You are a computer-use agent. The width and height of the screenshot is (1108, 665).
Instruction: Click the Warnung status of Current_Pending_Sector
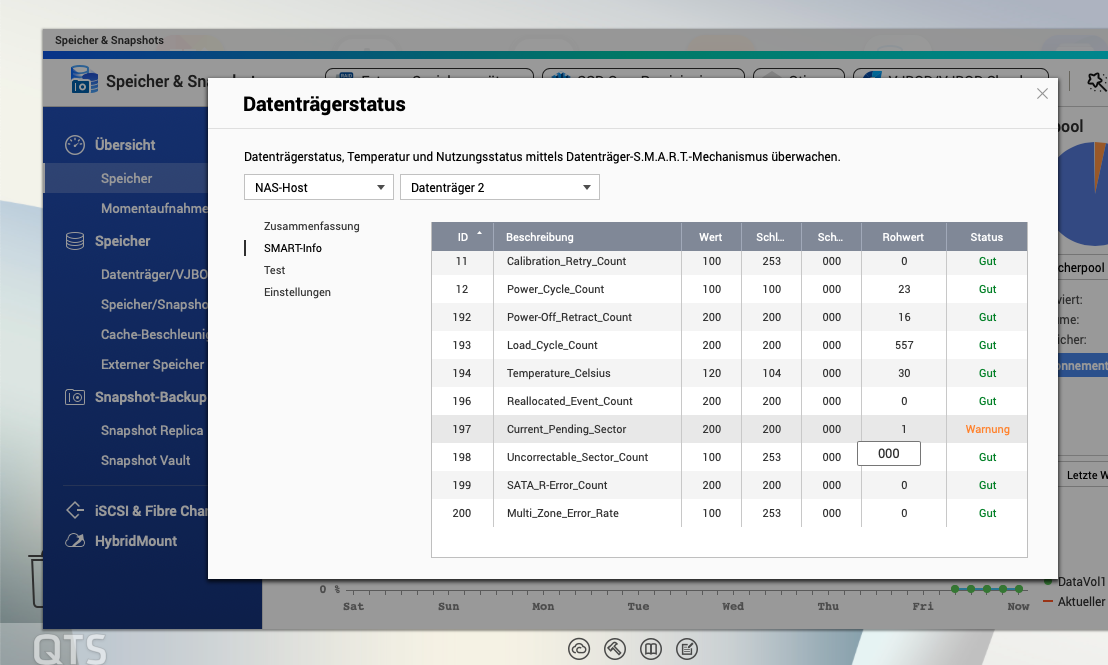tap(987, 429)
